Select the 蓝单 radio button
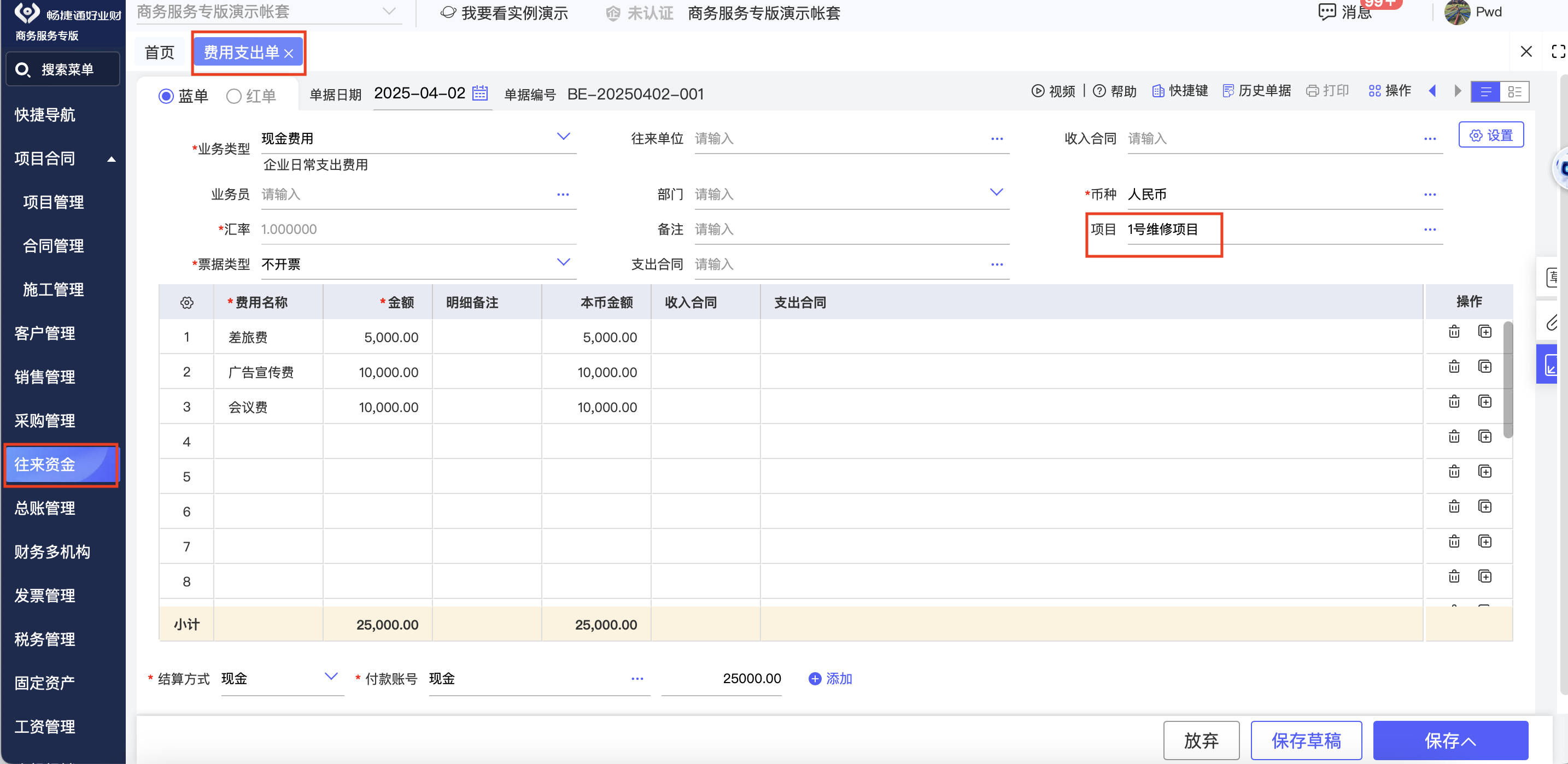 (166, 96)
